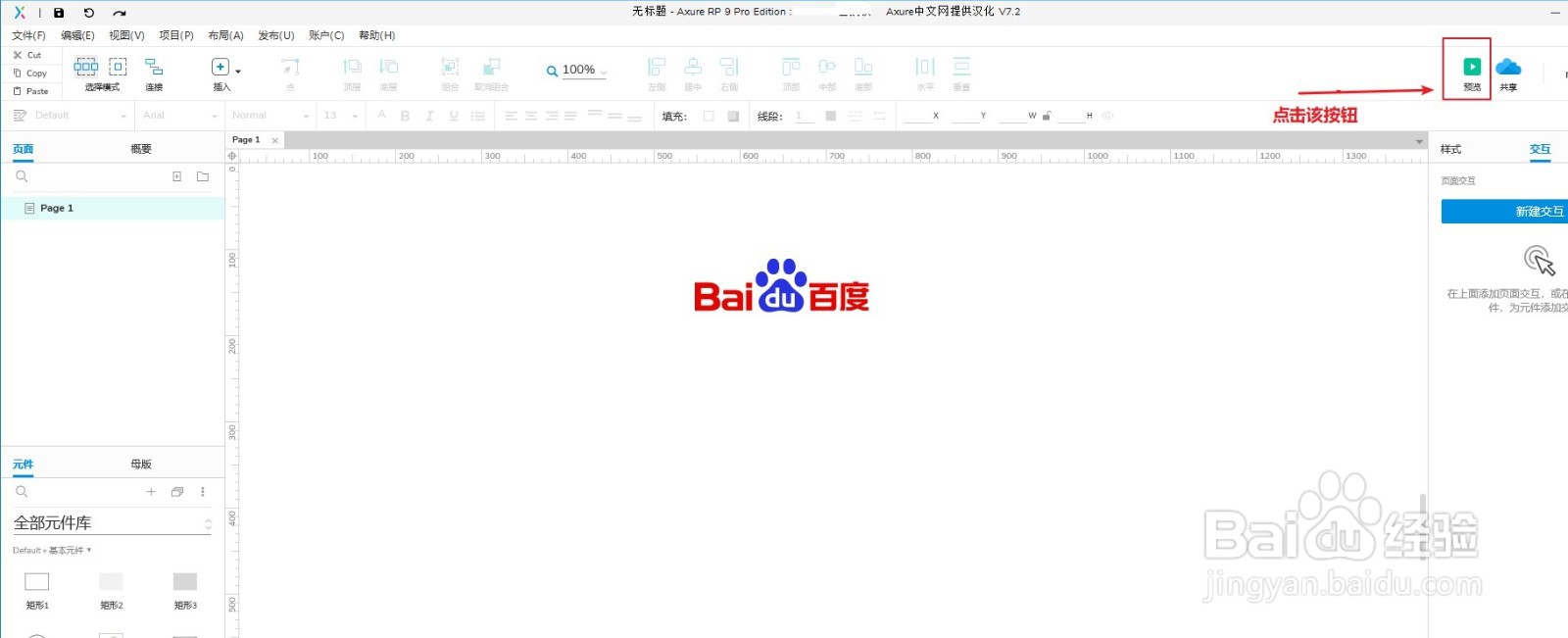
Task: Choose the contained selection mode icon
Action: click(x=118, y=67)
